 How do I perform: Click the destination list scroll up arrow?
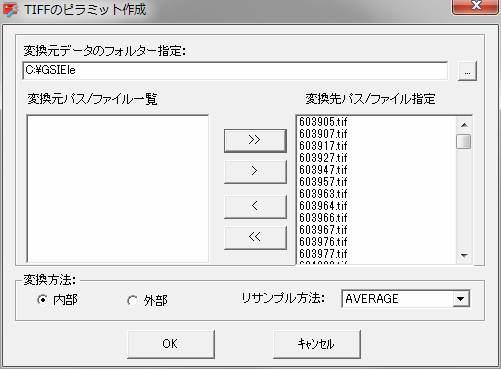click(x=464, y=125)
